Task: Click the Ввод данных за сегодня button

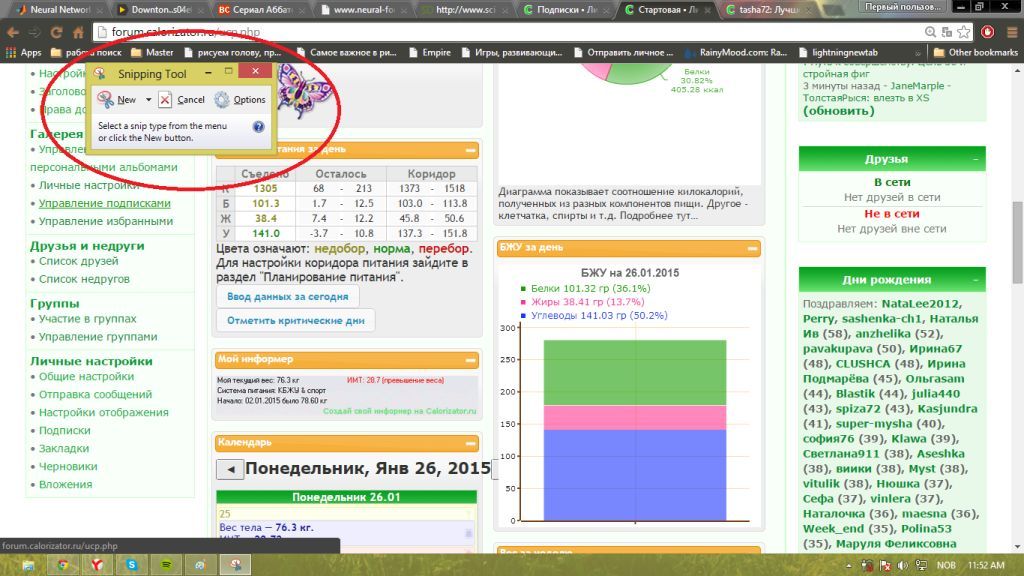Action: tap(287, 296)
